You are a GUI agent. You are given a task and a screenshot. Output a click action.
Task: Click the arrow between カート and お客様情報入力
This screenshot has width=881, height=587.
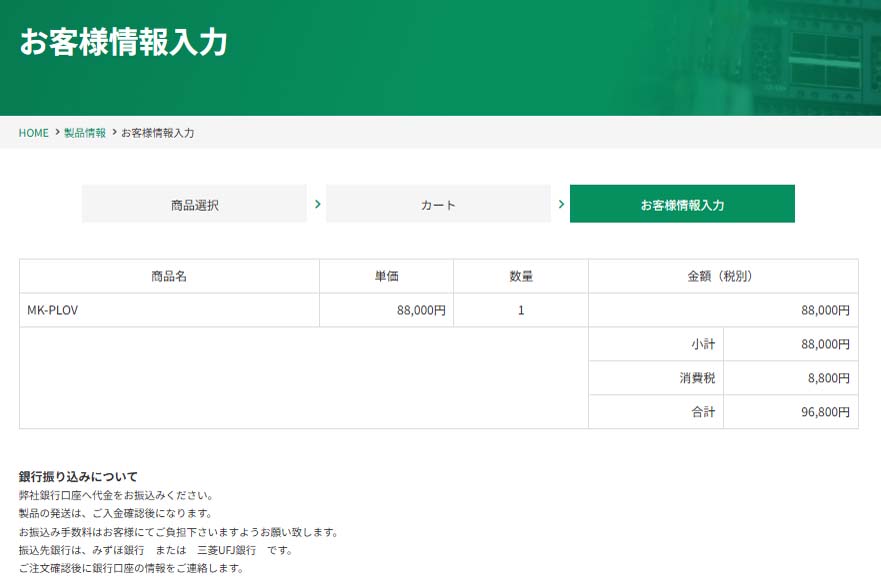(561, 204)
